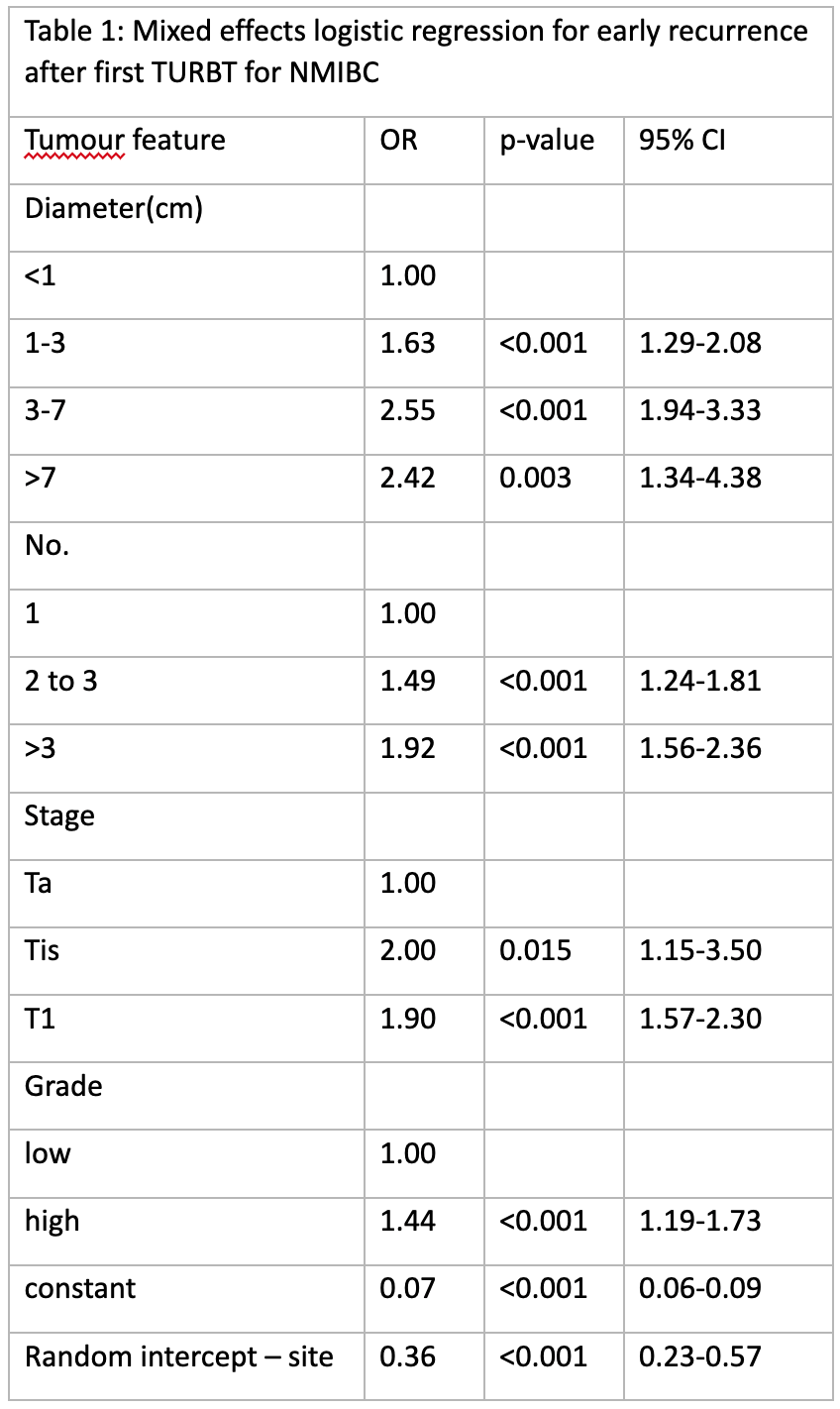
Task: Select the 'constant' row label
Action: (80, 1288)
